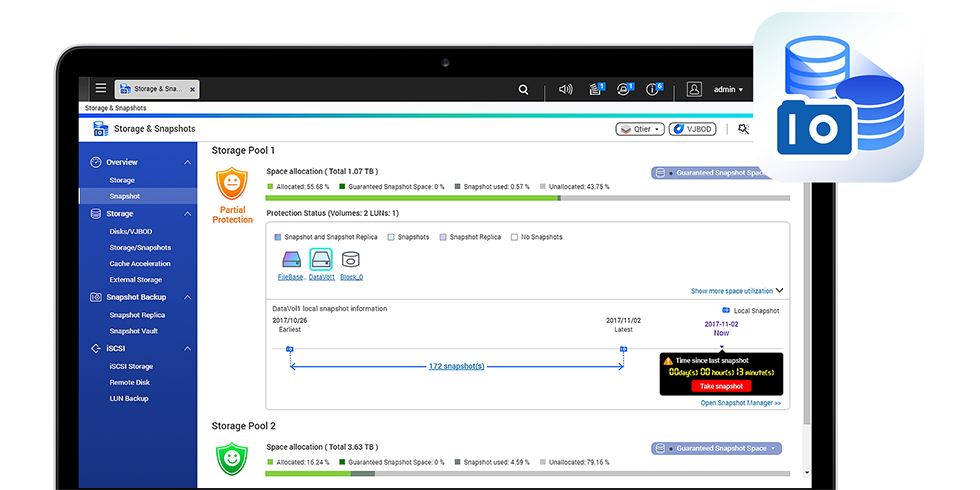Click the search magnifier icon
Image resolution: width=980 pixels, height=490 pixels.
[x=523, y=89]
